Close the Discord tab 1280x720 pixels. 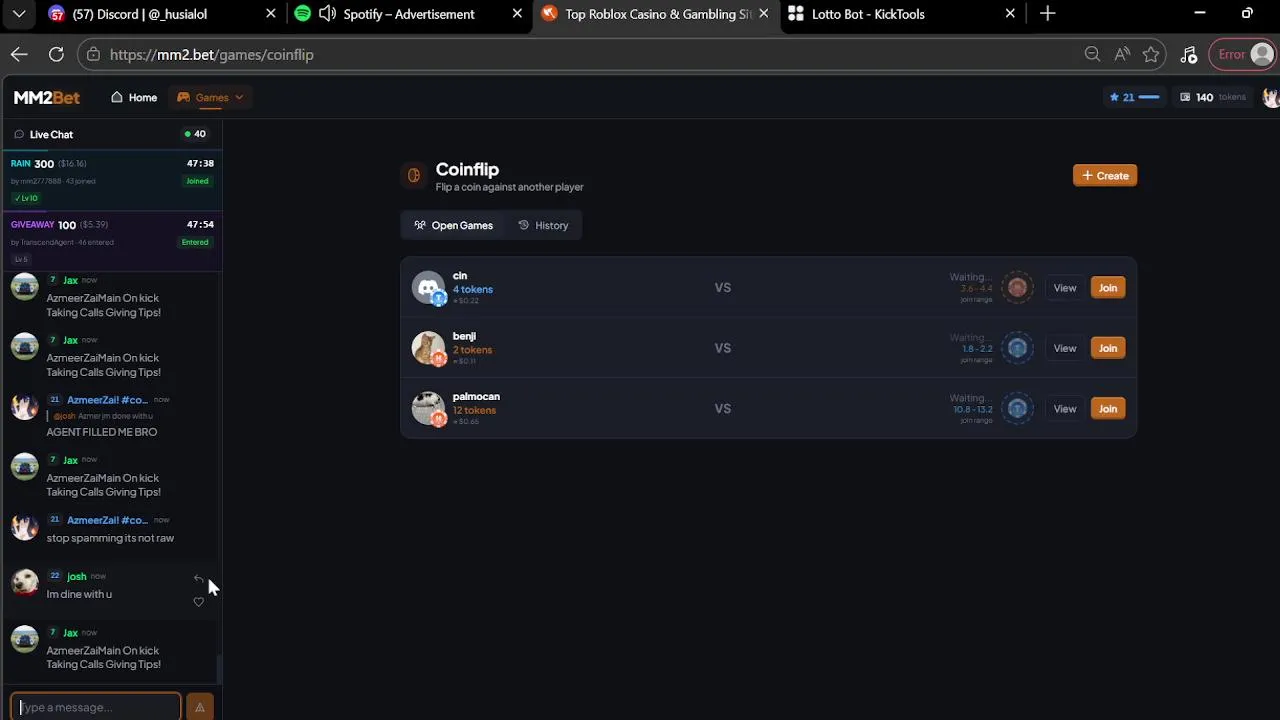(271, 14)
